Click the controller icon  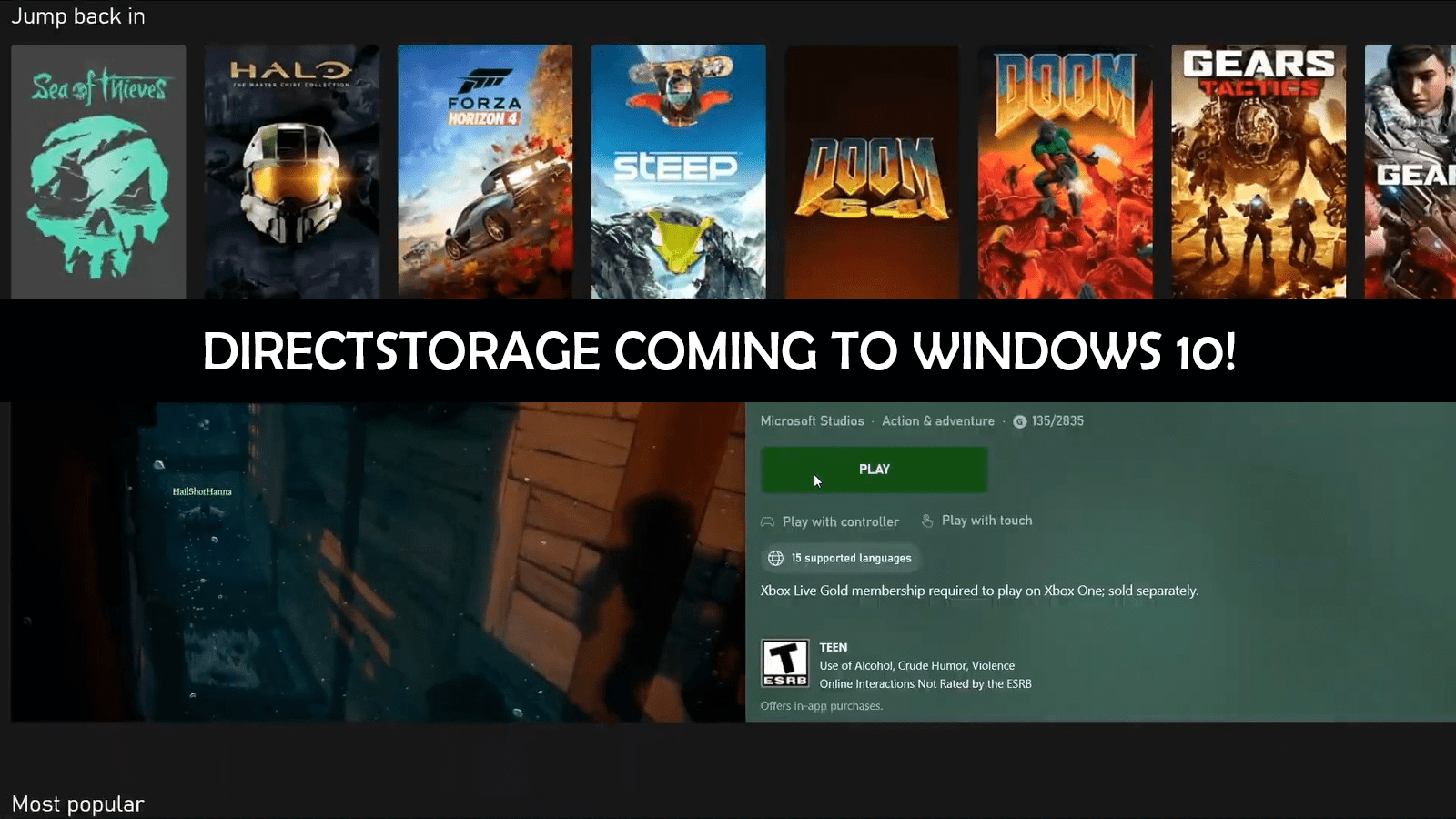767,522
